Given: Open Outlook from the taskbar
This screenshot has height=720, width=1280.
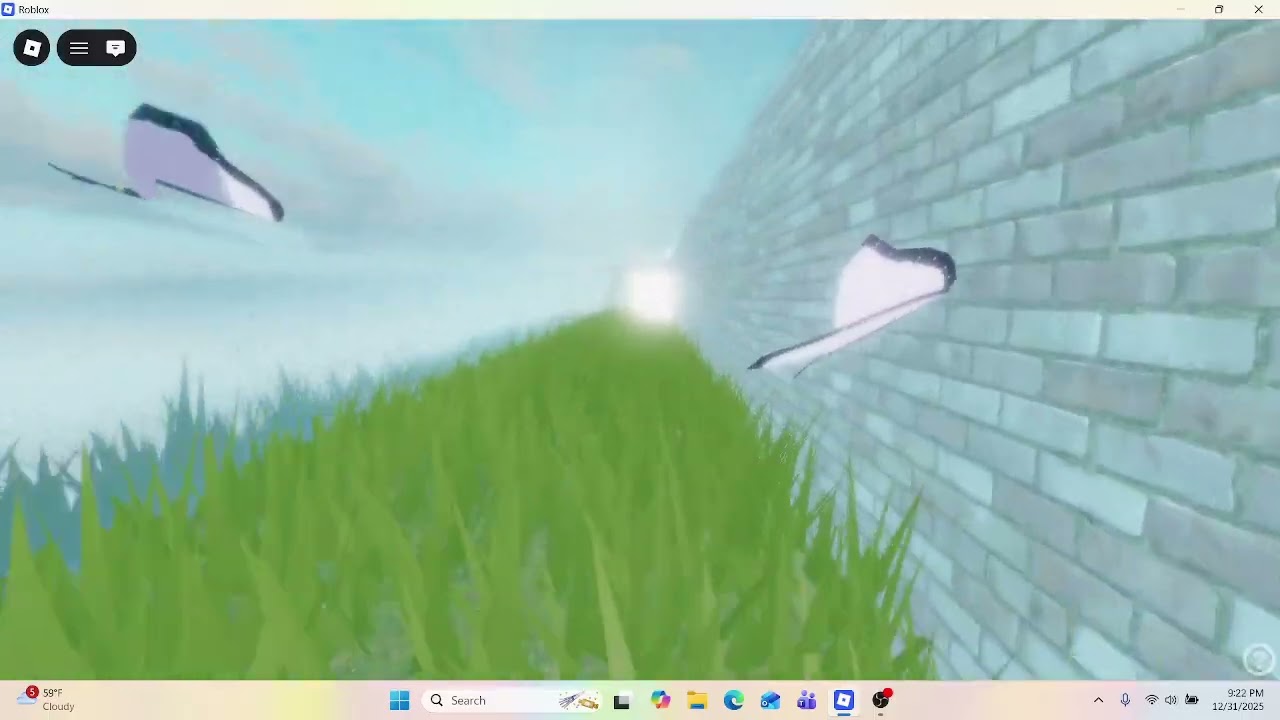Looking at the screenshot, I should (x=770, y=701).
